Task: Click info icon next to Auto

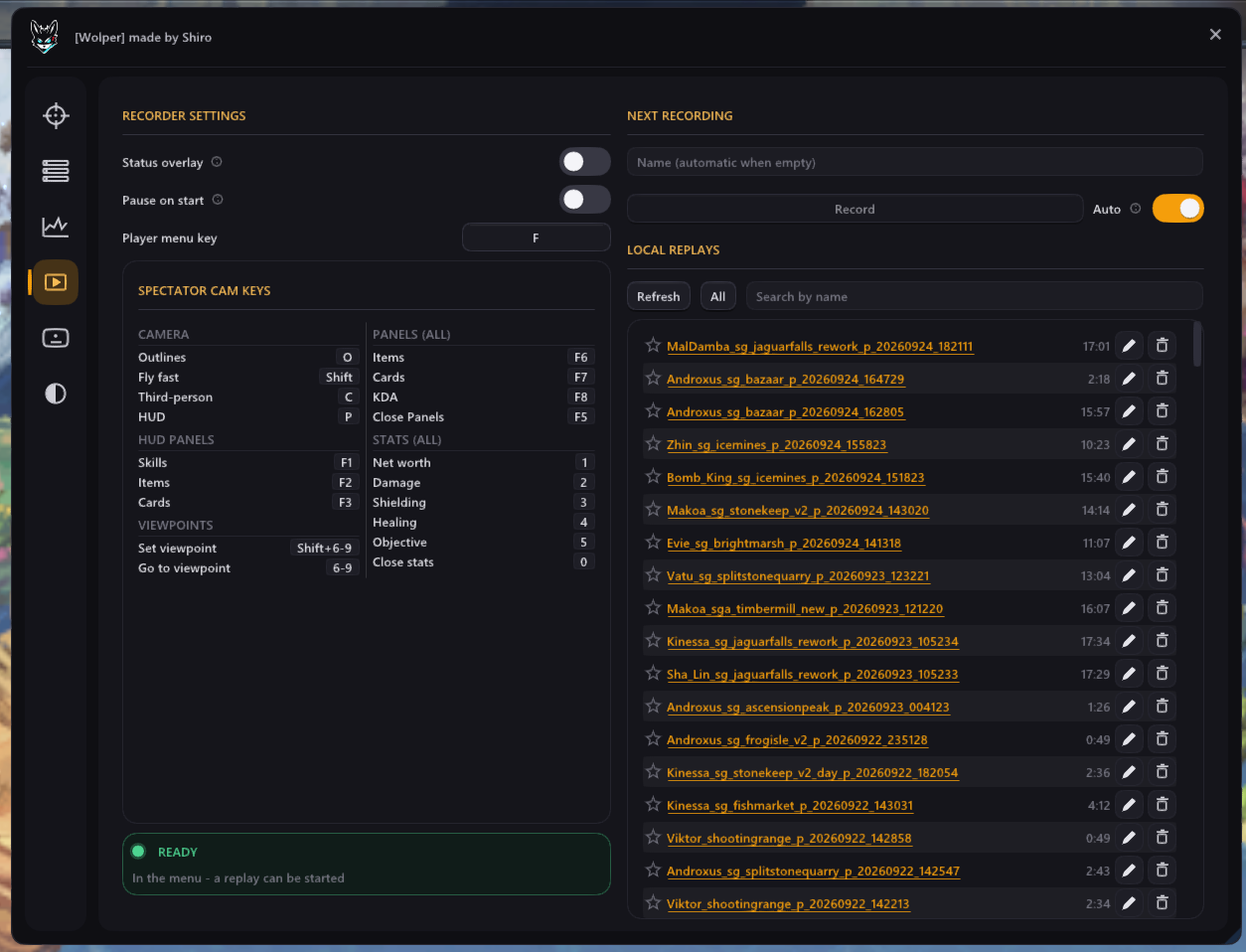Action: coord(1136,209)
